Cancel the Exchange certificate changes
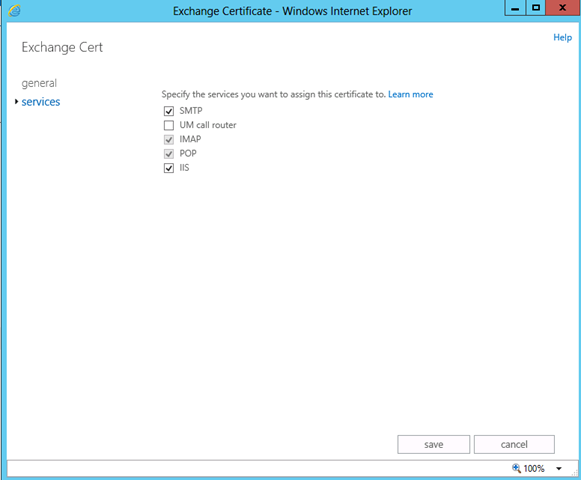 coord(514,444)
